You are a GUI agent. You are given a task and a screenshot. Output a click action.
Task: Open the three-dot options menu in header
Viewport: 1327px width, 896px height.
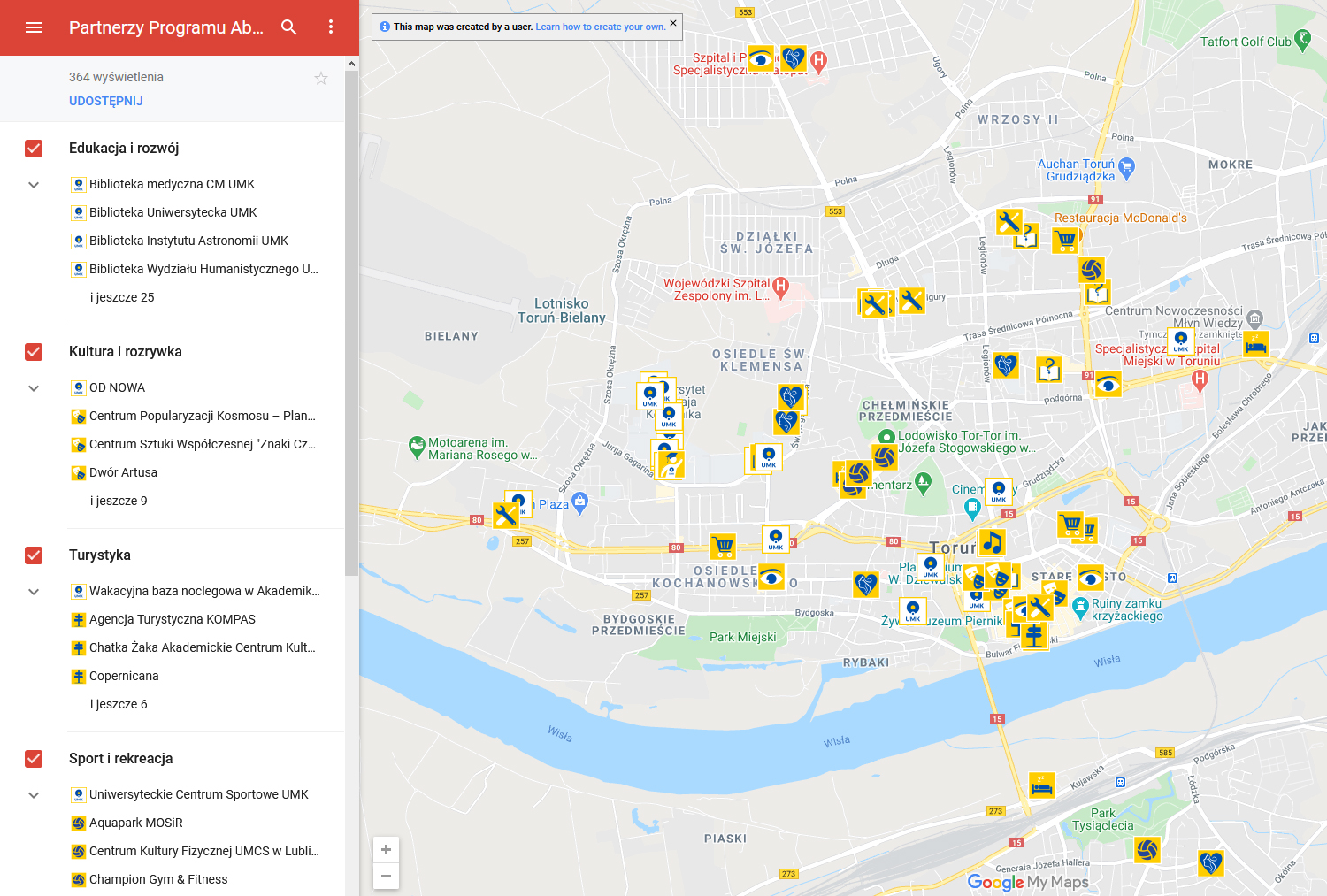(331, 27)
